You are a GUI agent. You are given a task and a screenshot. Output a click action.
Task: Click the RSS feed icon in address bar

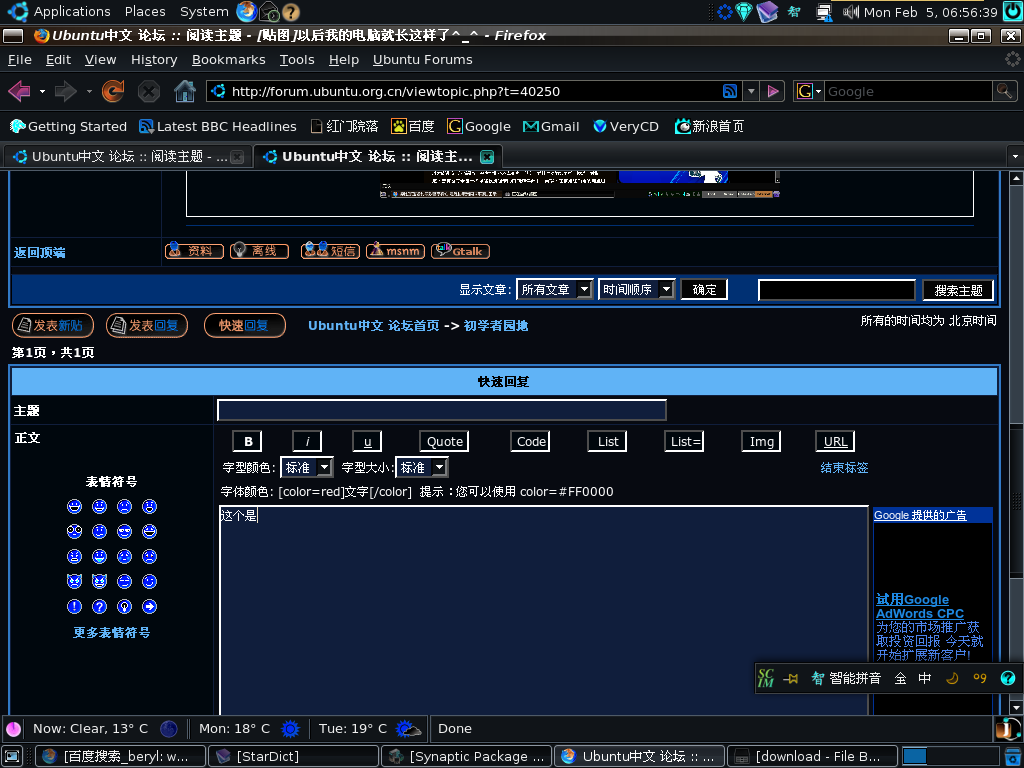[x=730, y=91]
